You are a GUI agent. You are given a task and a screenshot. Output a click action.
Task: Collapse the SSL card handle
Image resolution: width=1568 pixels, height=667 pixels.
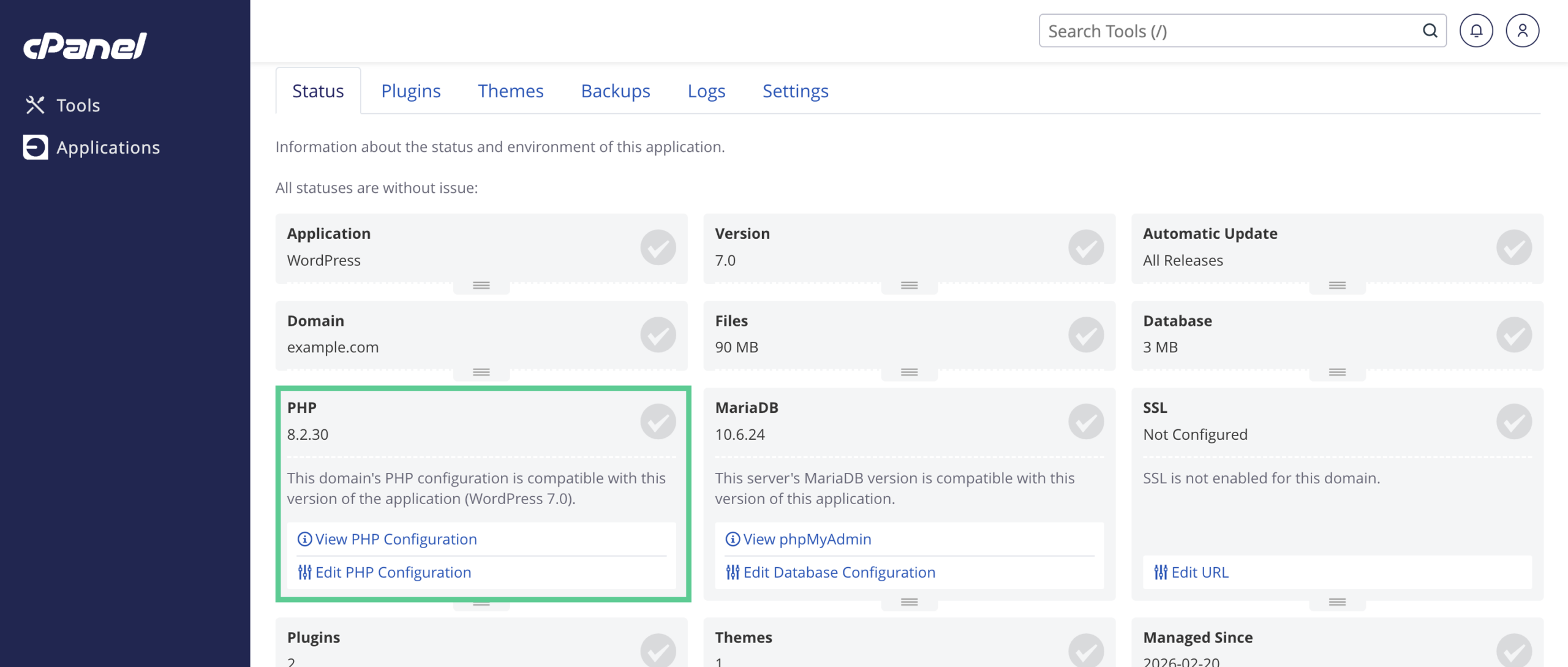pos(1337,603)
